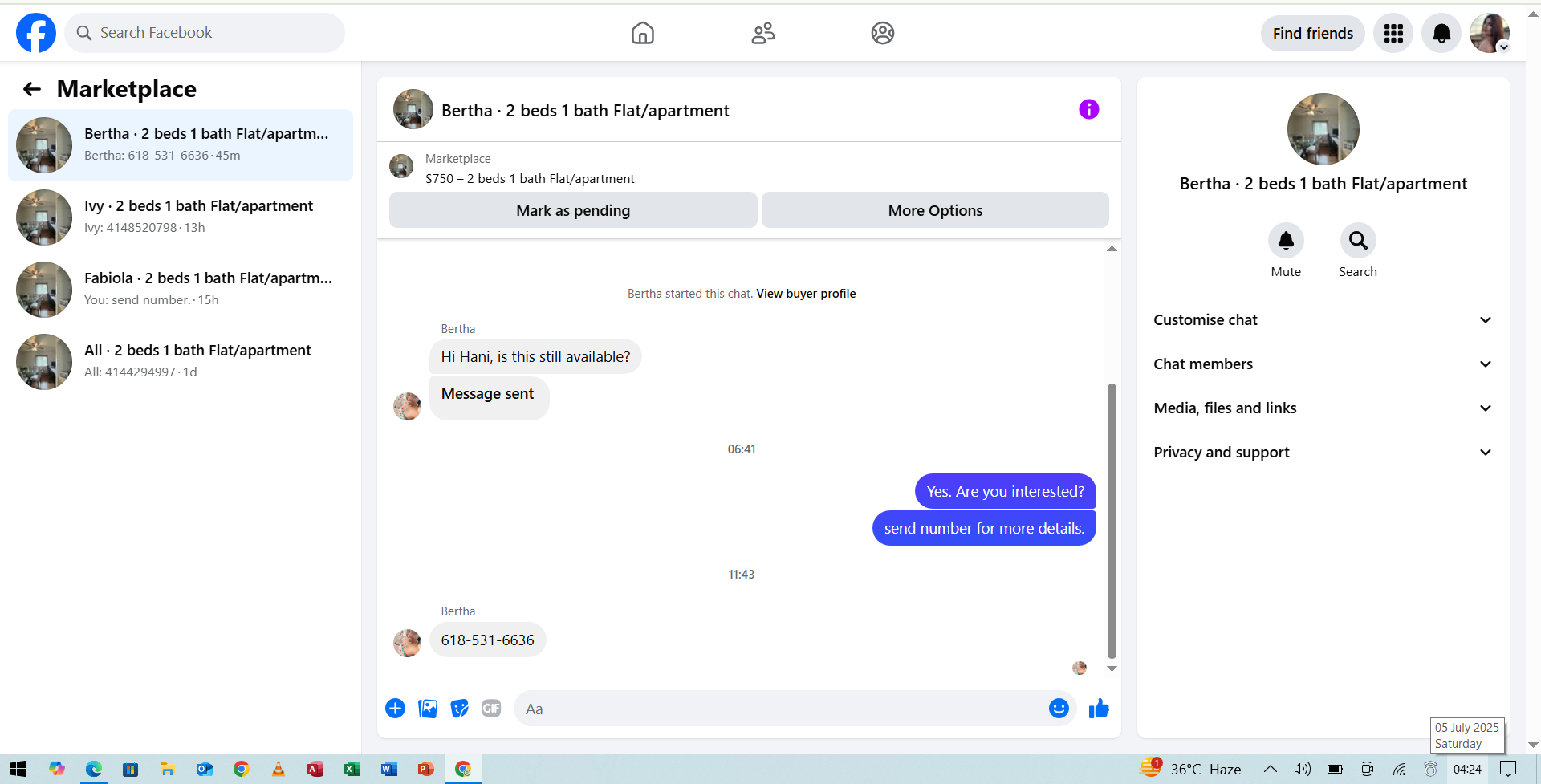Image resolution: width=1541 pixels, height=784 pixels.
Task: Expand Media, files and links section
Action: tap(1323, 408)
